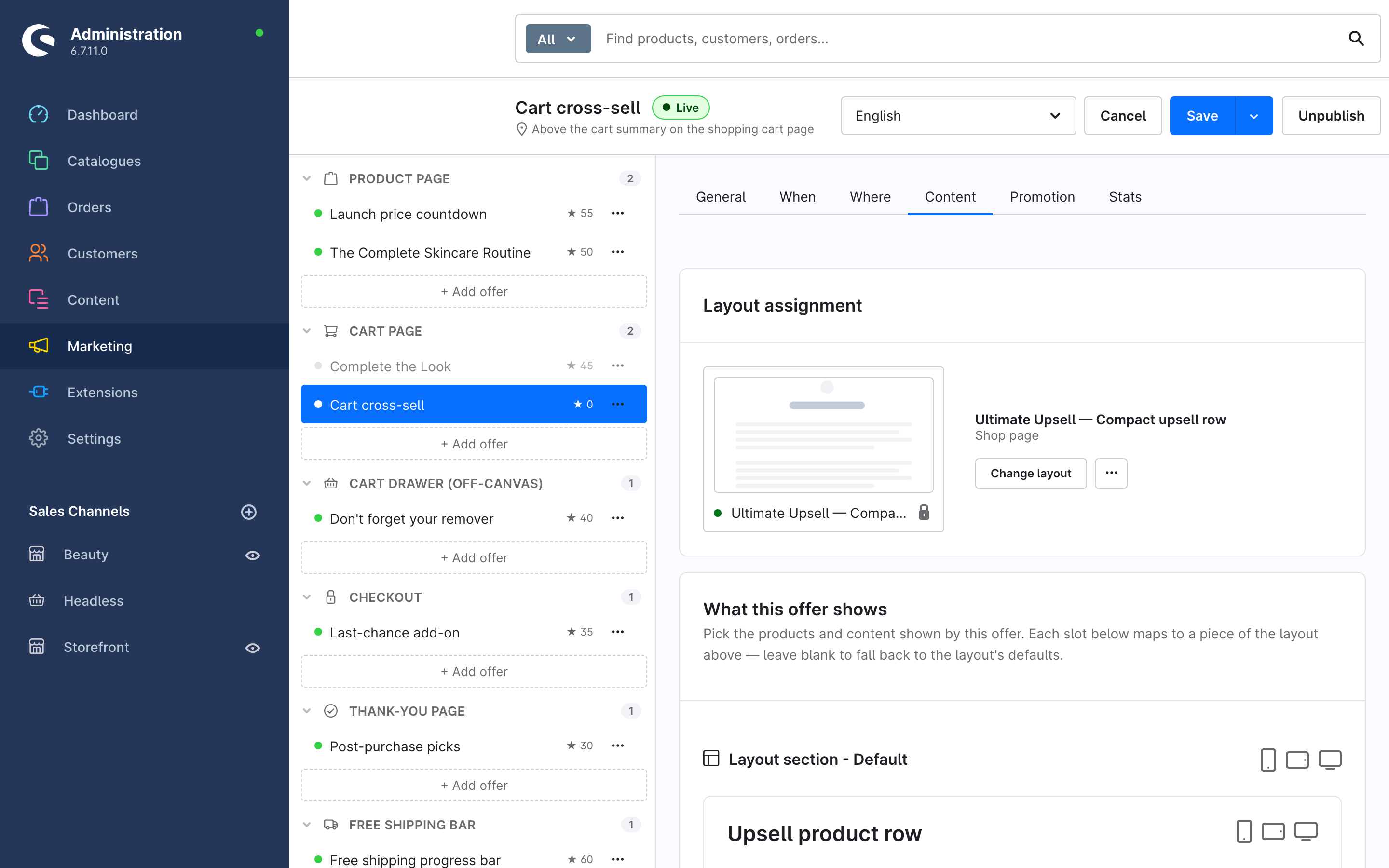Open options menu for Launch price countdown
The width and height of the screenshot is (1389, 868).
click(x=618, y=214)
